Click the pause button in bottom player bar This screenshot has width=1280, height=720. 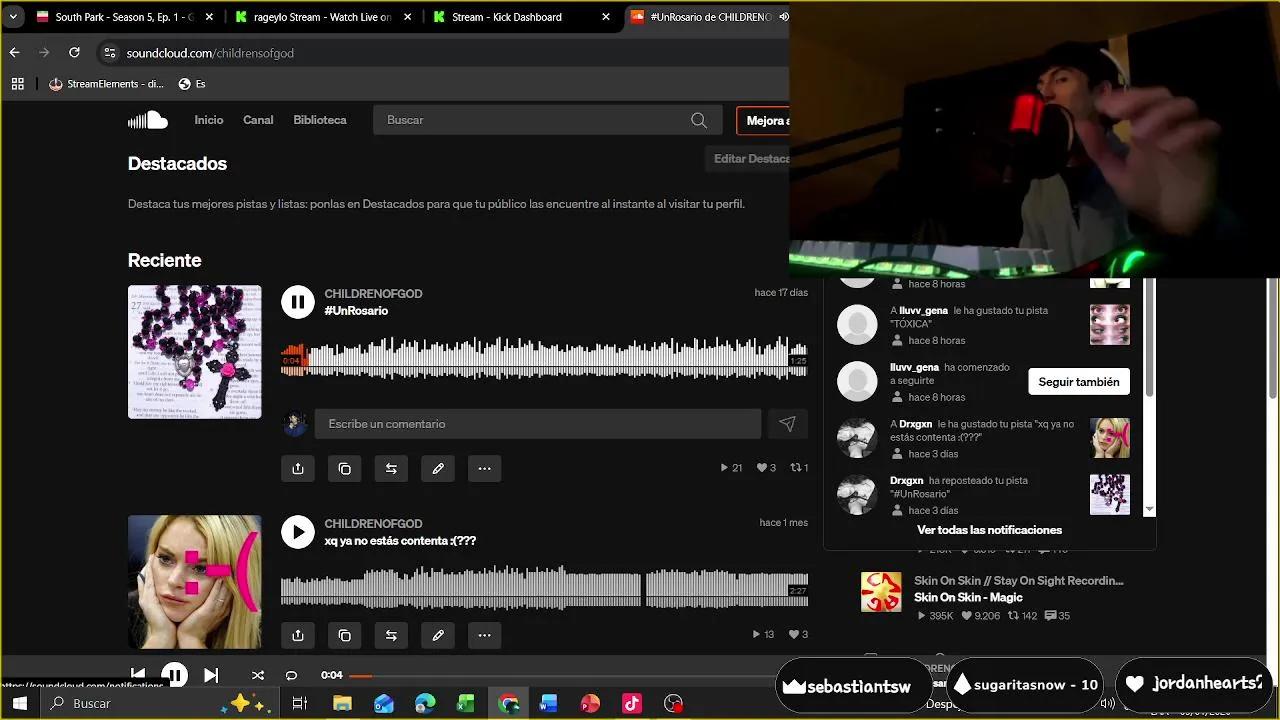[x=174, y=675]
